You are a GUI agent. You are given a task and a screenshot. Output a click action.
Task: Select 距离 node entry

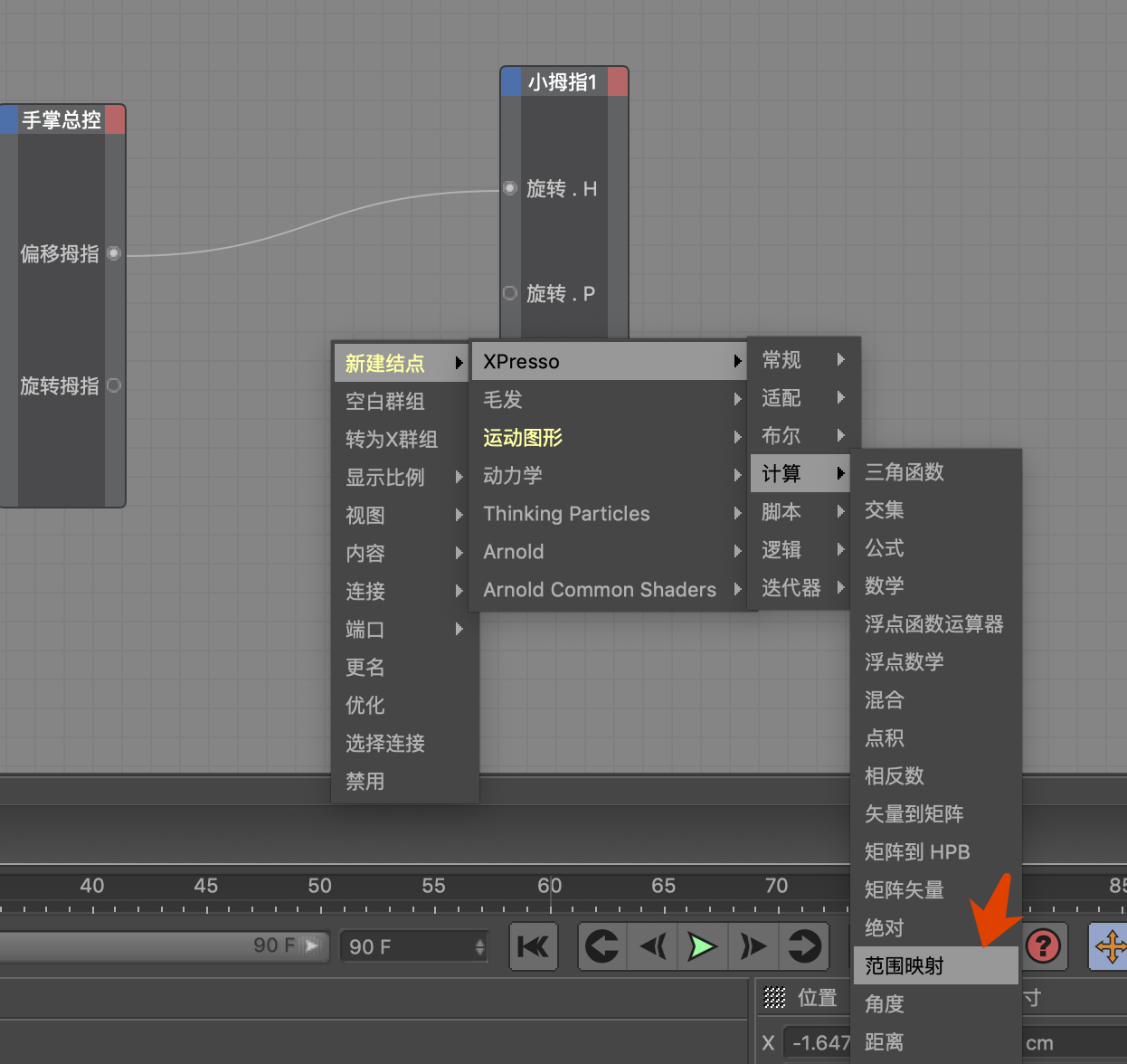point(936,1041)
